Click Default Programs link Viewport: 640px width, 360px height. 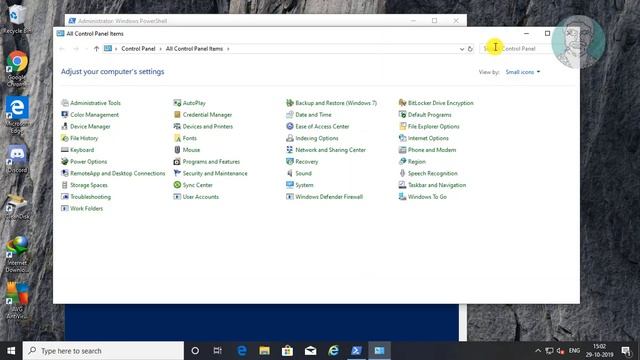[429, 115]
